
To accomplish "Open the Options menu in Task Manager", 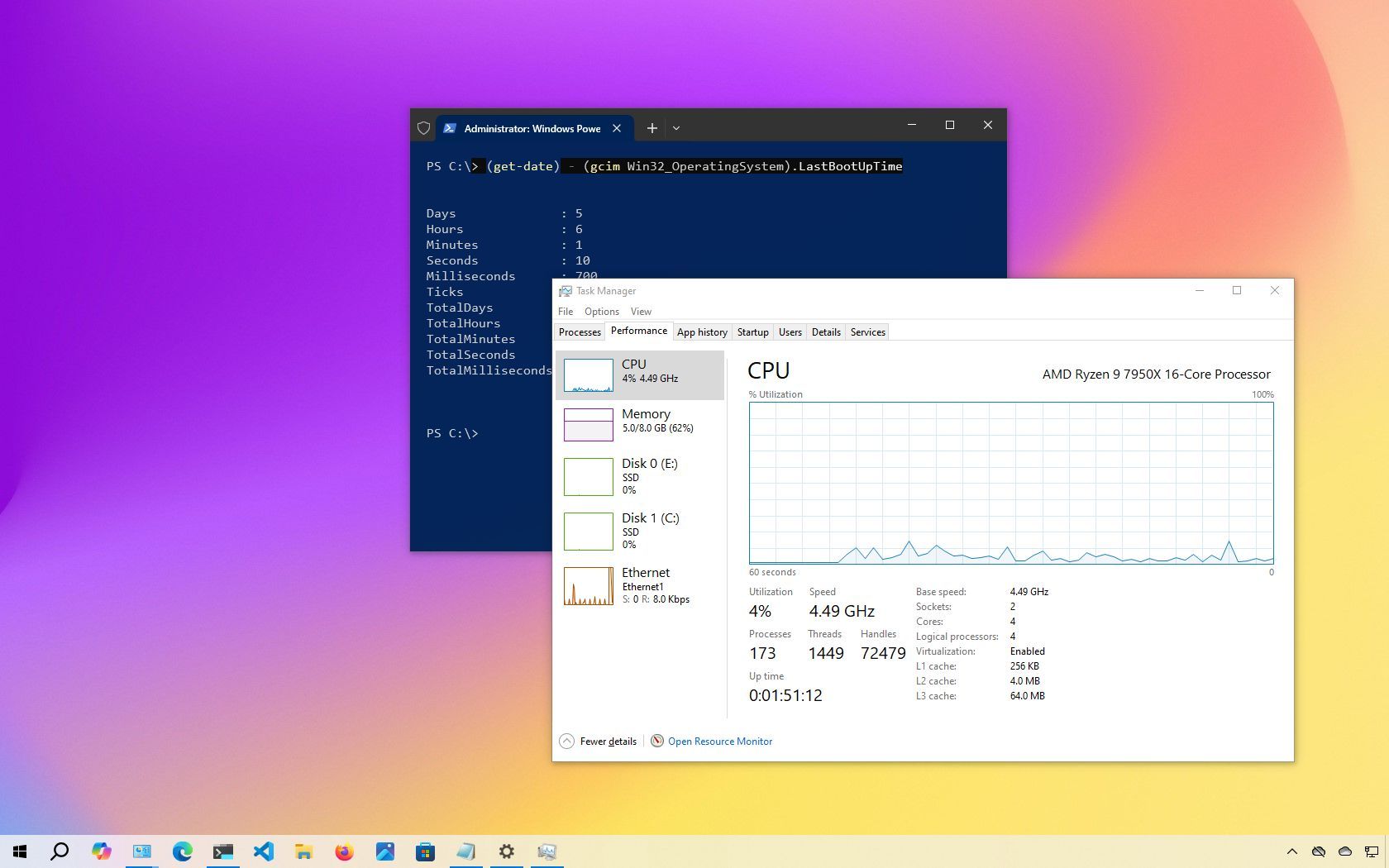I will 601,312.
